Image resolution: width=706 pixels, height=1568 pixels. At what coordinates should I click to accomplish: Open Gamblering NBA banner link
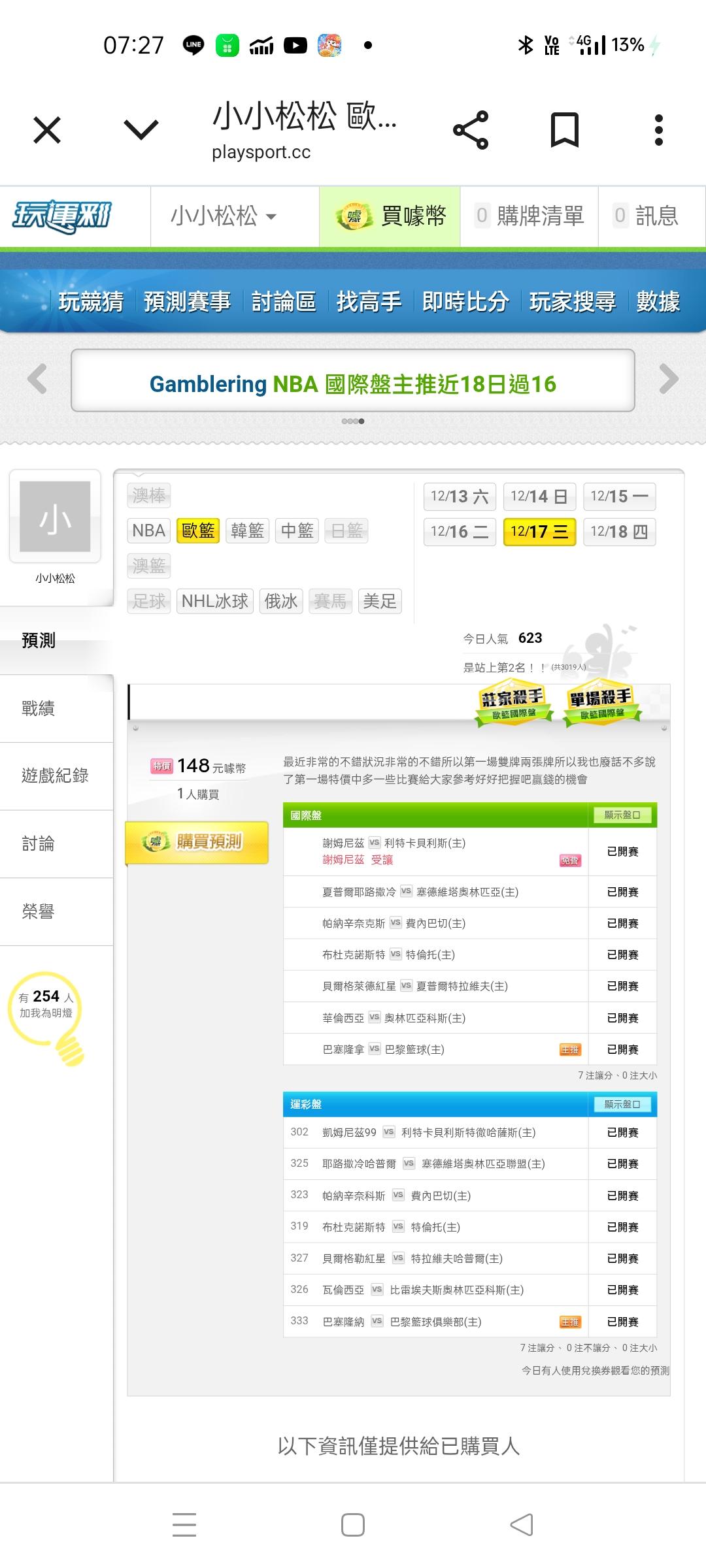(x=353, y=384)
